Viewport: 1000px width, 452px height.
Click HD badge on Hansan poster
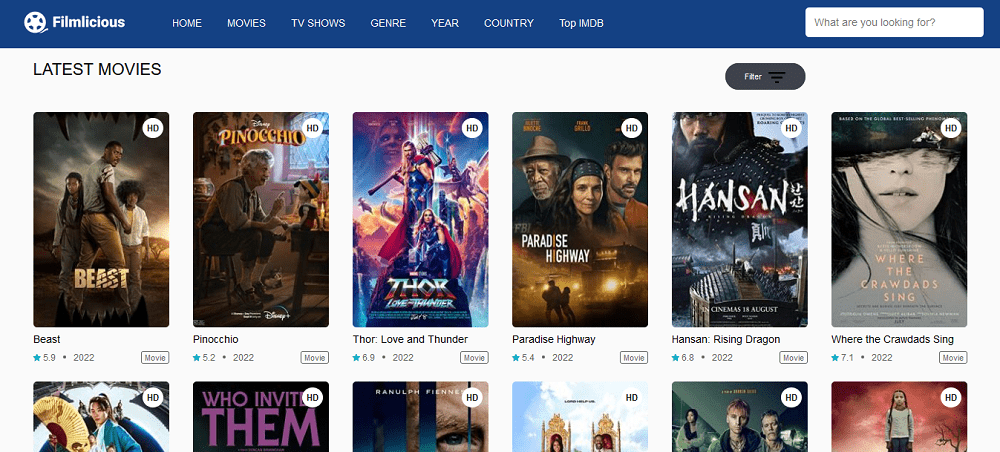point(791,128)
